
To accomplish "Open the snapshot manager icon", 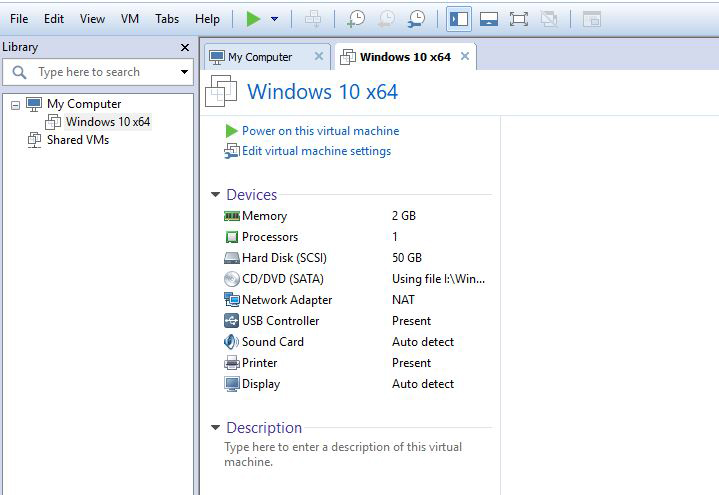I will (x=416, y=19).
